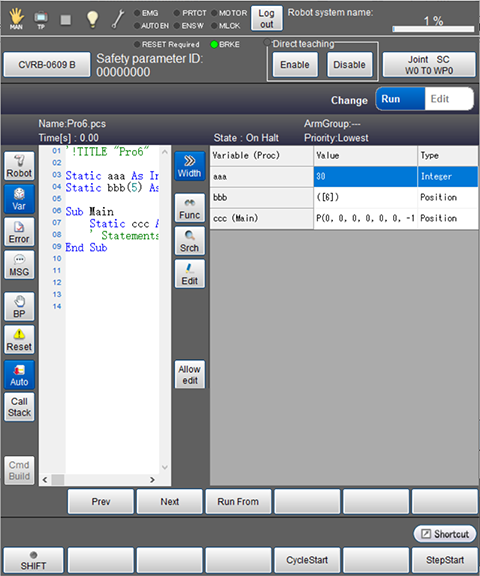This screenshot has width=480, height=576.
Task: Select the ccc (Main) variable row
Action: point(344,219)
